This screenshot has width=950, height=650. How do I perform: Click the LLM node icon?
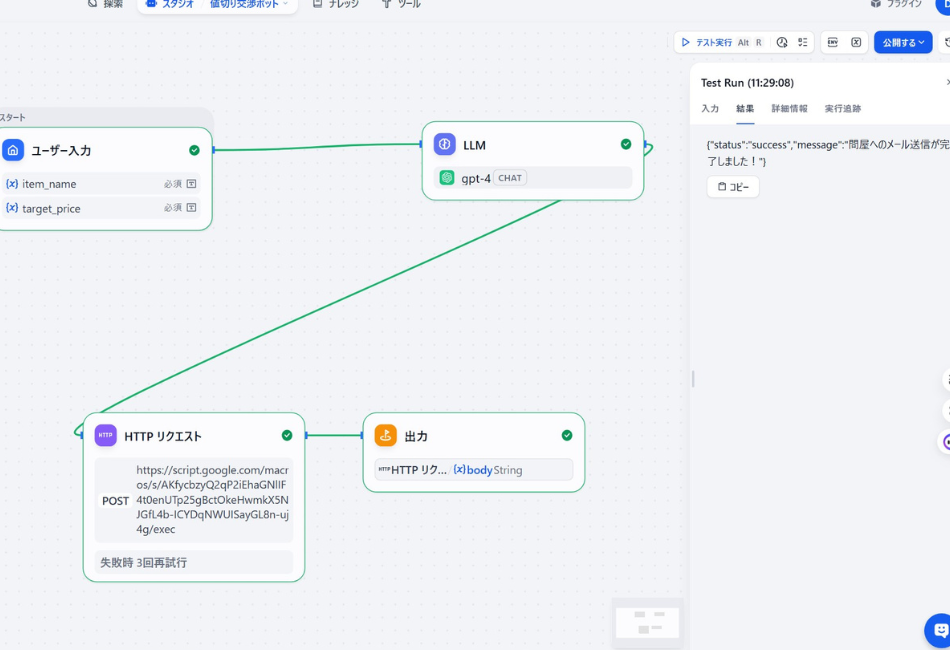[445, 144]
